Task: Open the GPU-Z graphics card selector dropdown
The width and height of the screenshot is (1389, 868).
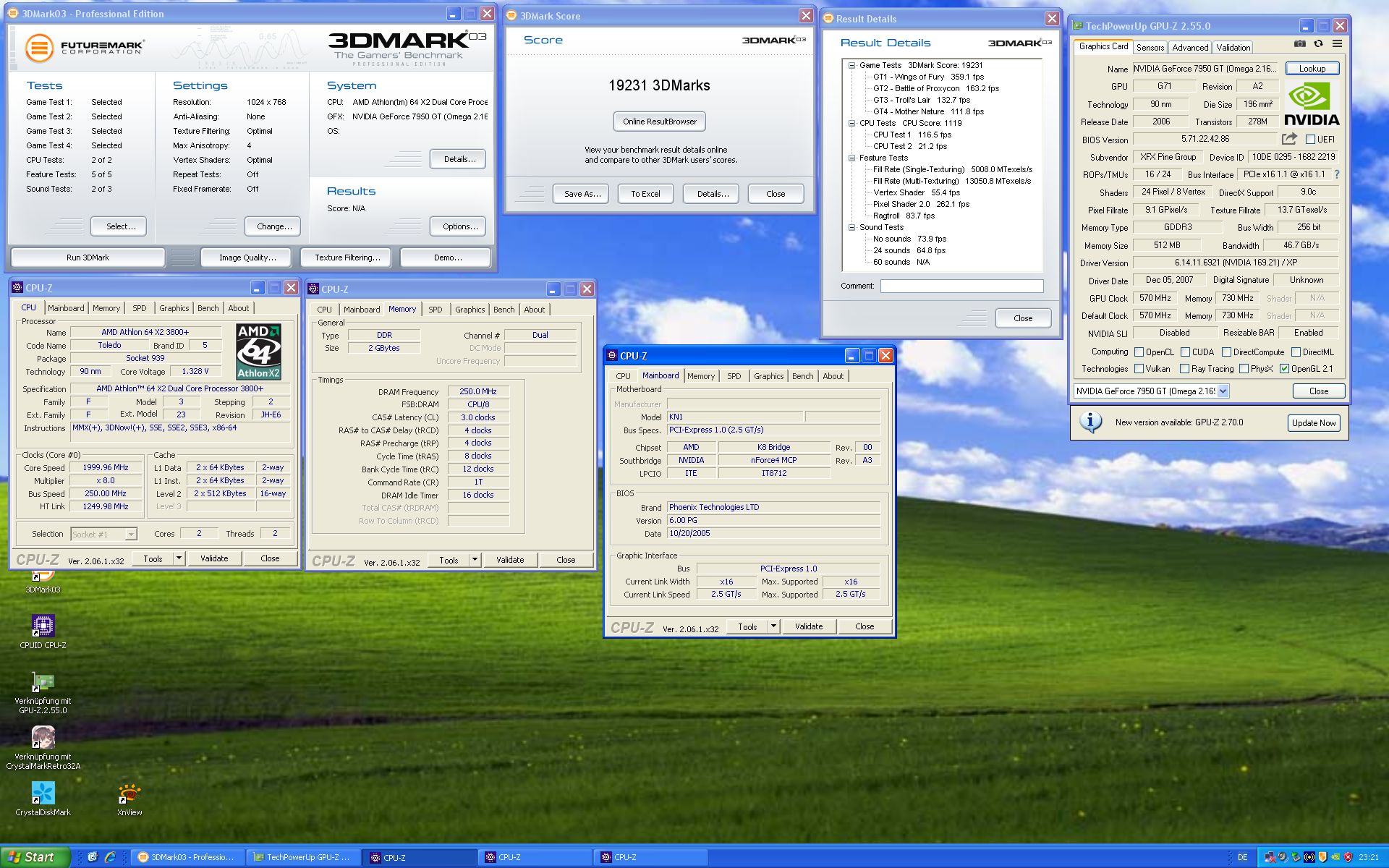Action: 1223,391
